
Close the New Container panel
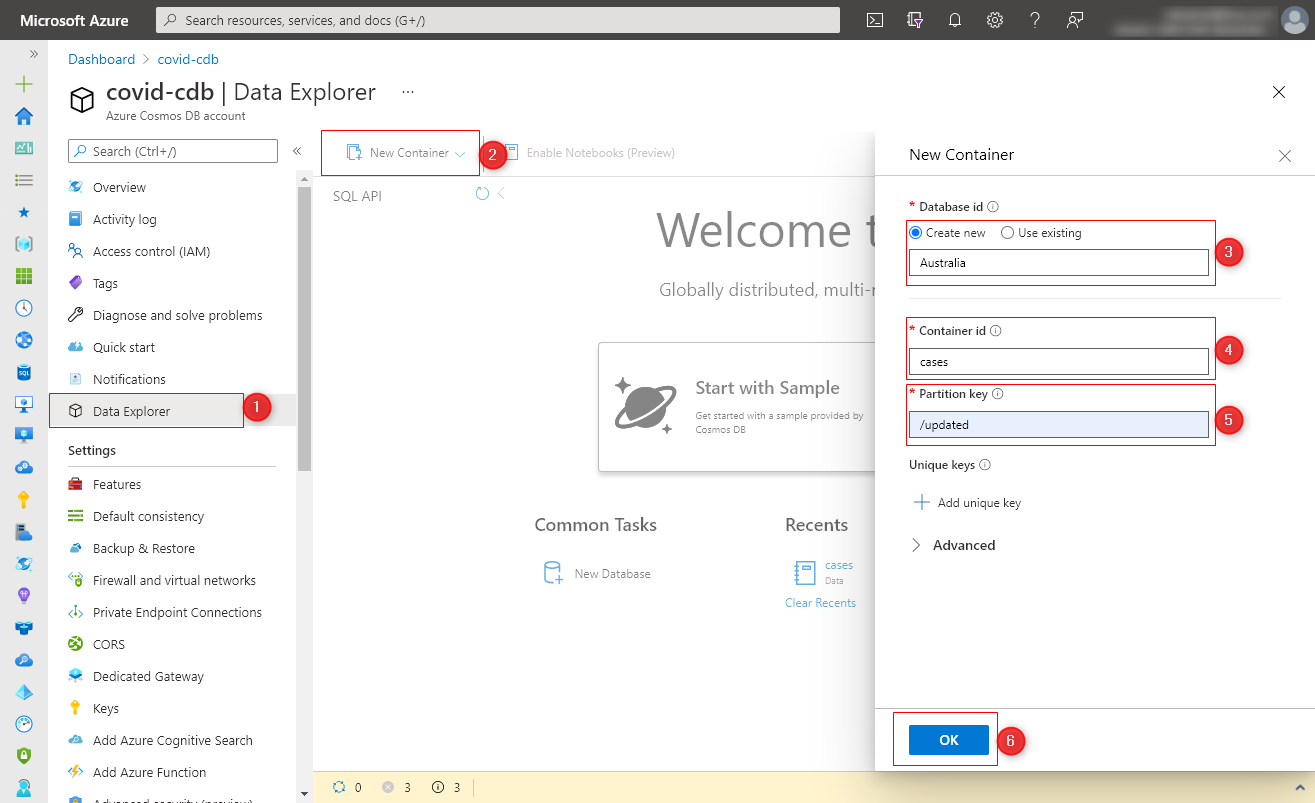coord(1285,156)
